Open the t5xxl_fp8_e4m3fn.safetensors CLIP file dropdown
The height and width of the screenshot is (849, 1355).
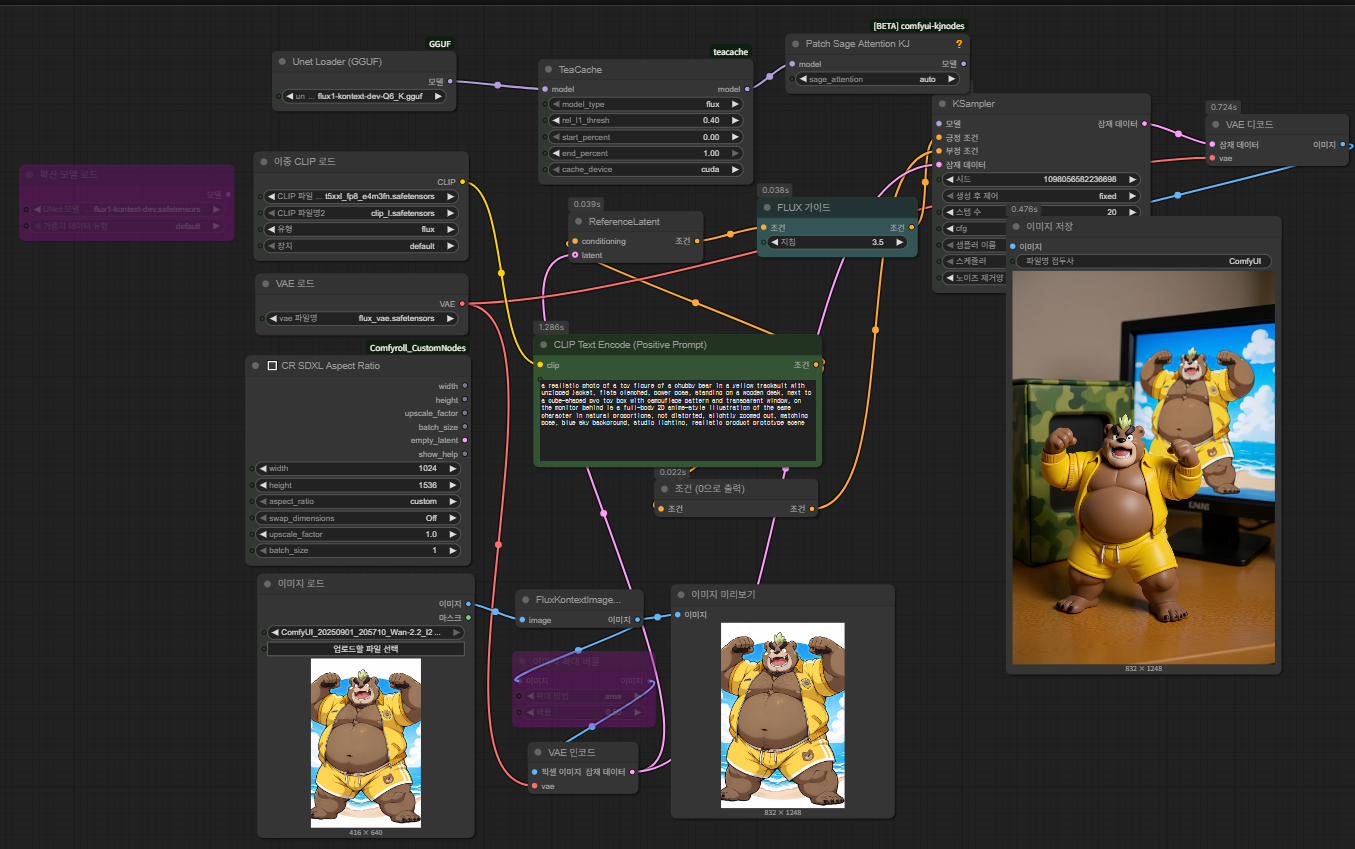pyautogui.click(x=362, y=197)
